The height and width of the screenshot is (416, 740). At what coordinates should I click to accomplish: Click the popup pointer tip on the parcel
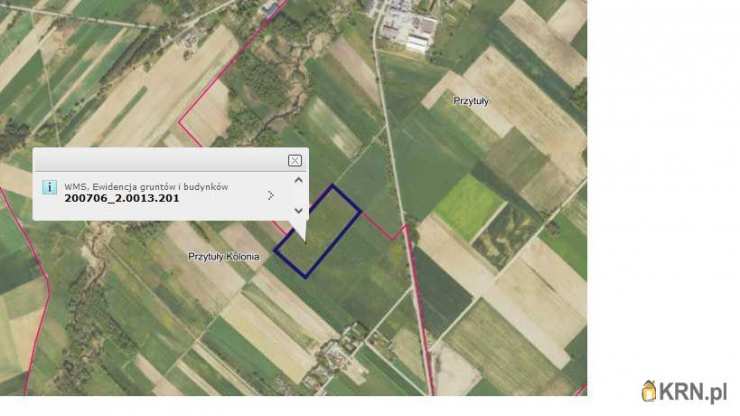pos(305,241)
